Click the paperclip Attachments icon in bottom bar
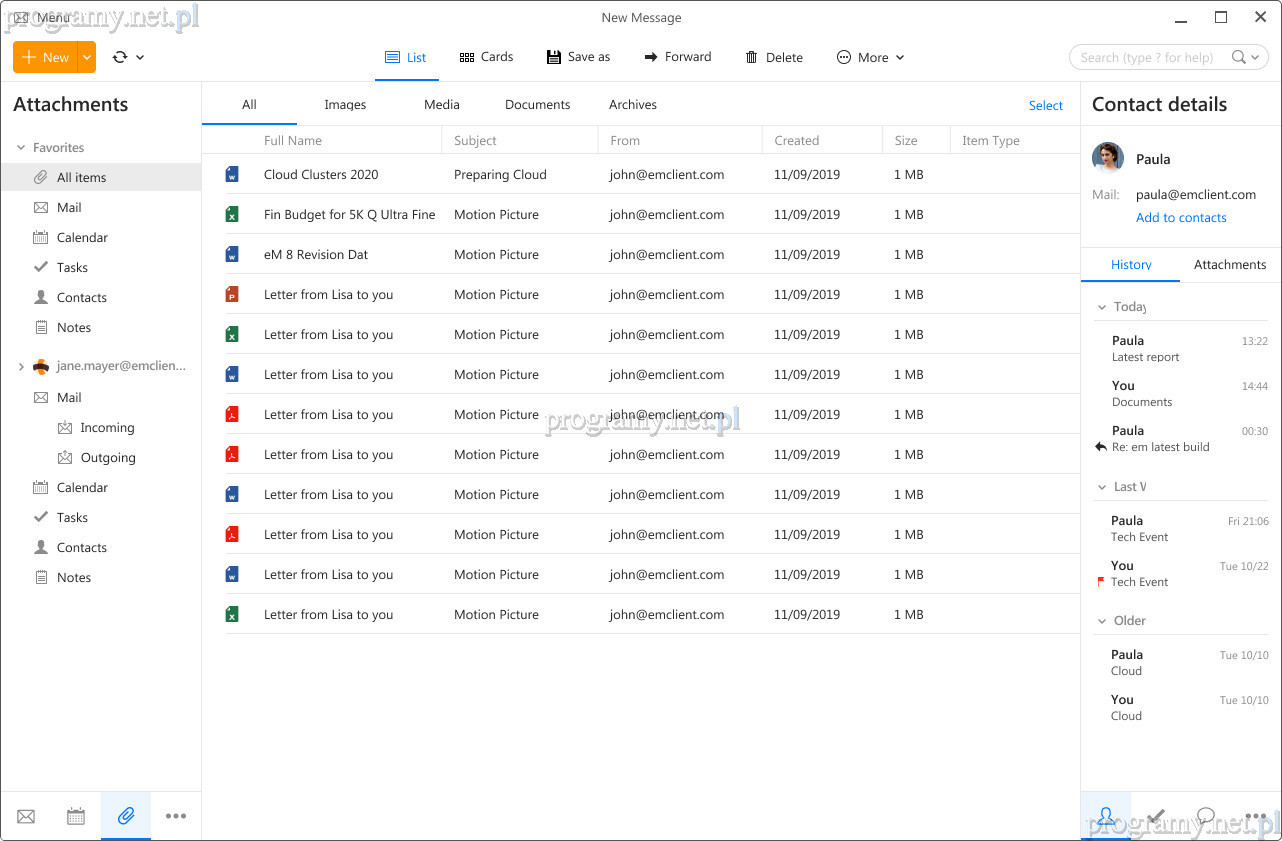1282x841 pixels. pyautogui.click(x=126, y=816)
